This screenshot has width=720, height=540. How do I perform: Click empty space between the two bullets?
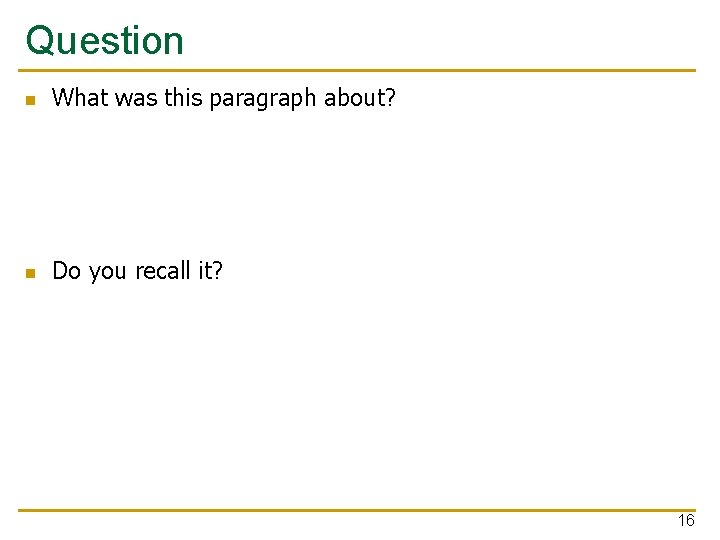(357, 184)
